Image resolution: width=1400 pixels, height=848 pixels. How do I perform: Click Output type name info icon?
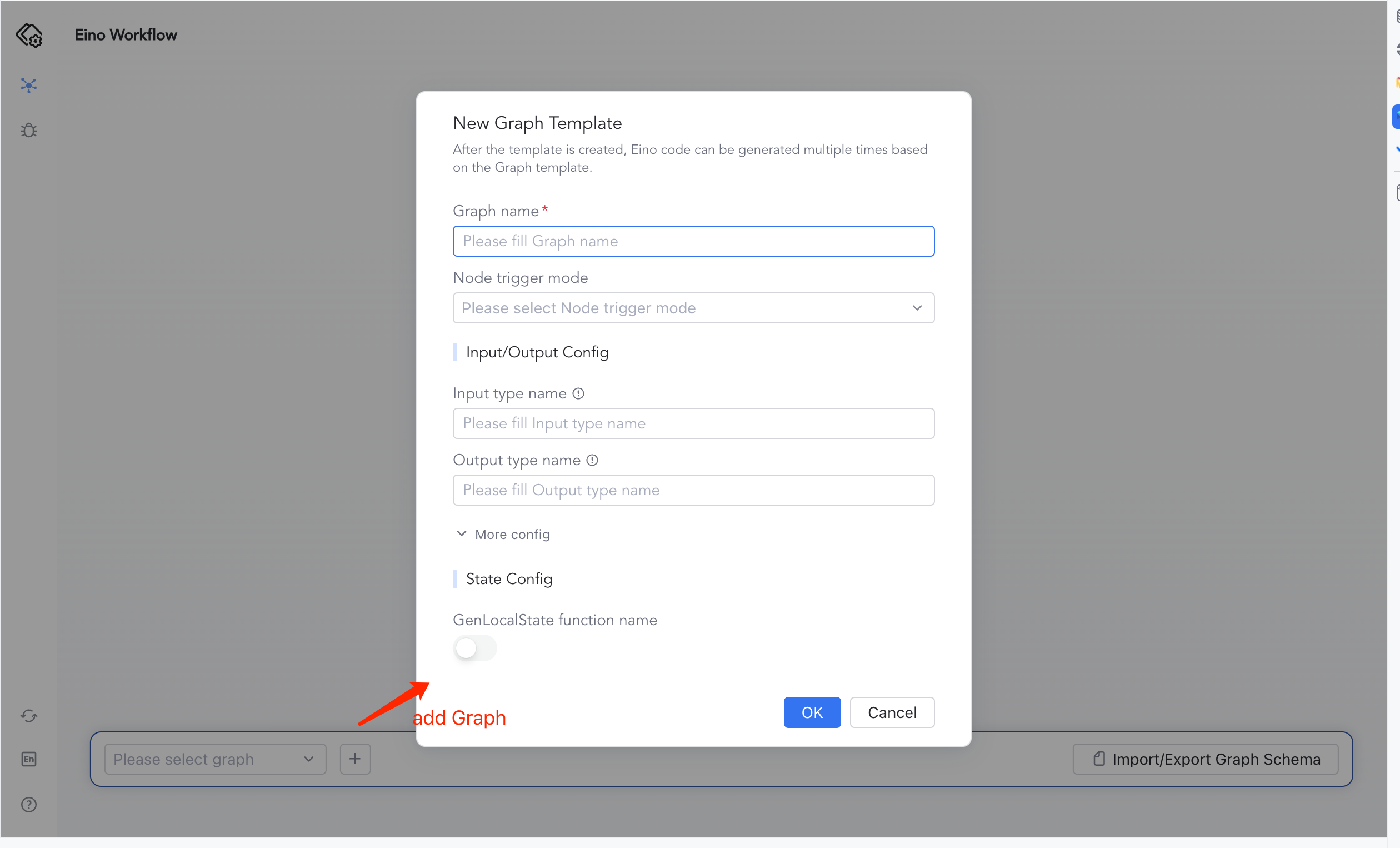click(592, 460)
